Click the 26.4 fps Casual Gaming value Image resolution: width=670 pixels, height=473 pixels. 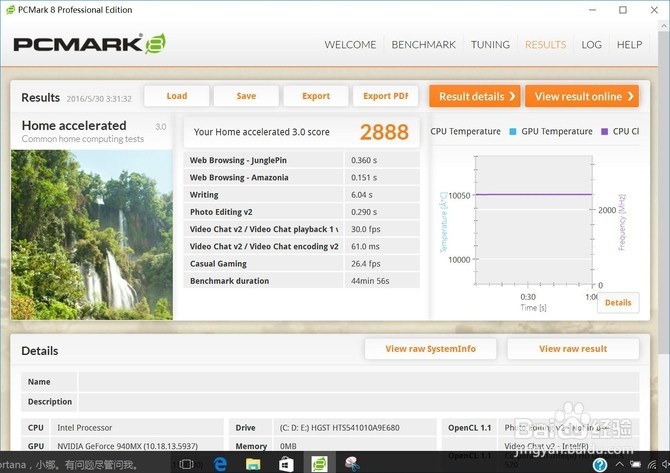366,264
